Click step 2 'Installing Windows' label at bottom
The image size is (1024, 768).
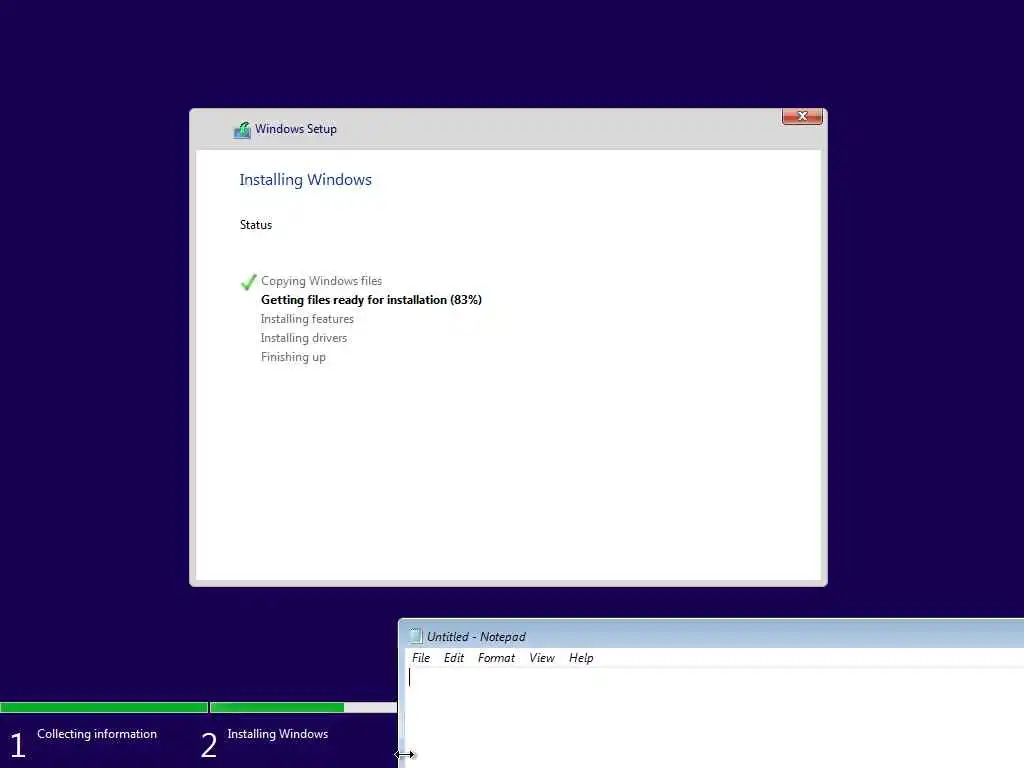278,734
